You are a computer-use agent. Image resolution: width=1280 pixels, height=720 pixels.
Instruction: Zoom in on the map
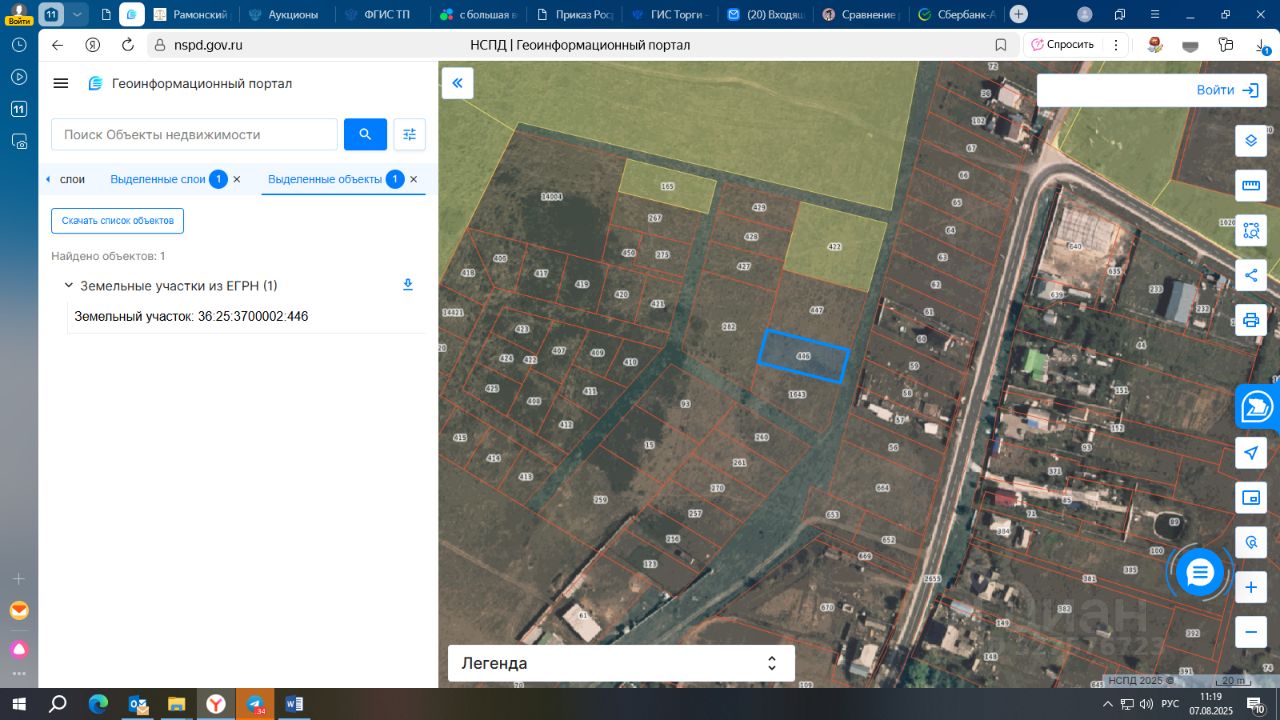(x=1250, y=587)
